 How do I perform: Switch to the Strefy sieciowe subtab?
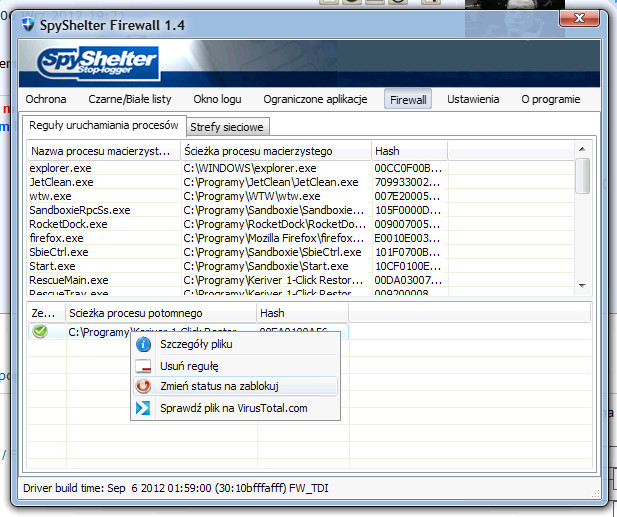(x=227, y=127)
